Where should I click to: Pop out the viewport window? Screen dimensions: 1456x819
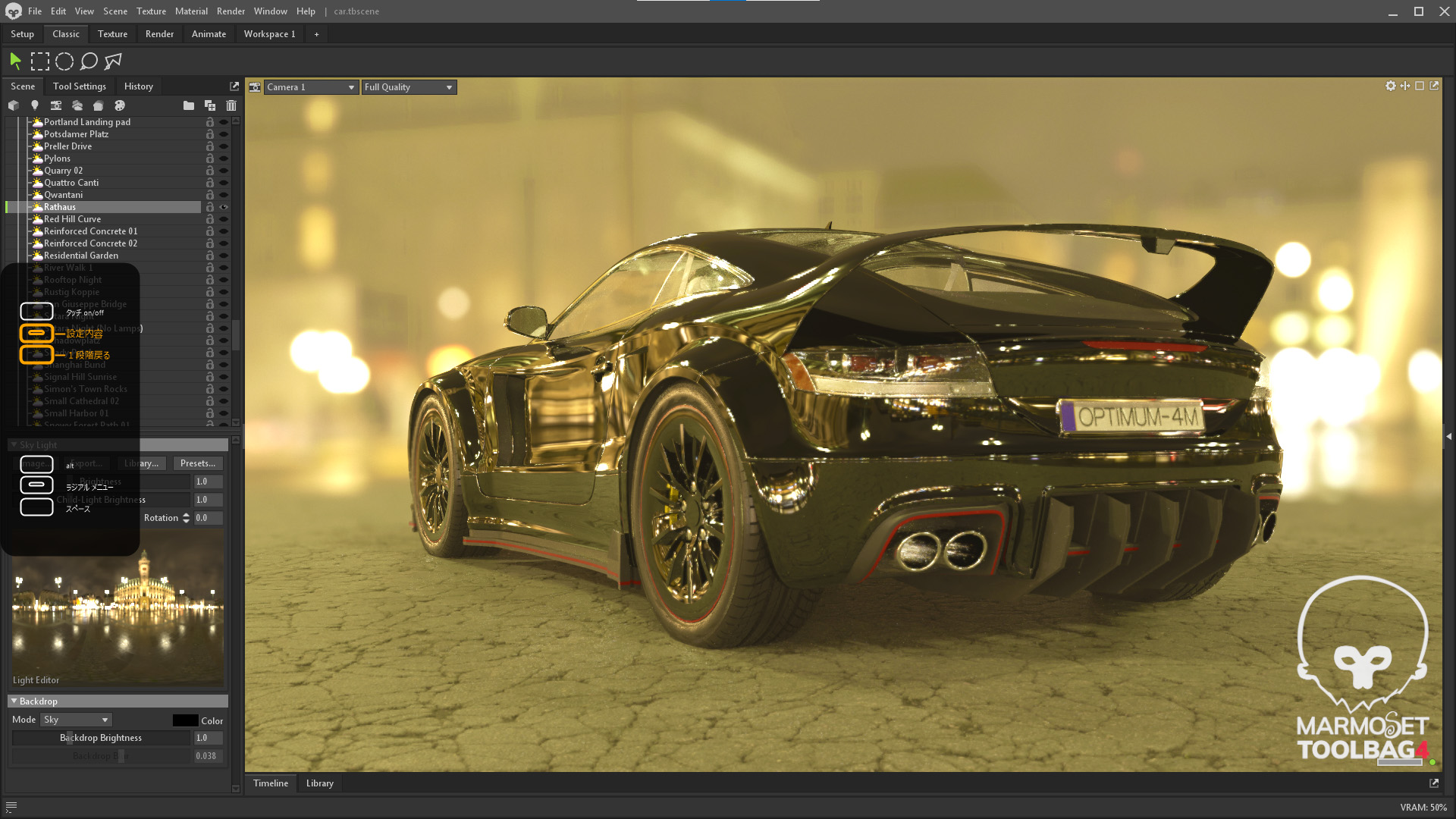[1434, 86]
